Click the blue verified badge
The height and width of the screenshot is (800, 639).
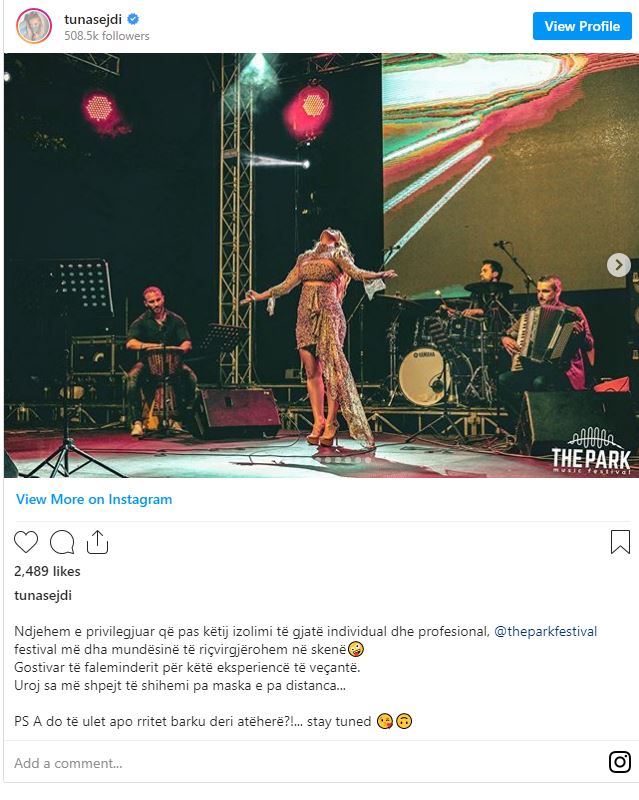[x=133, y=19]
